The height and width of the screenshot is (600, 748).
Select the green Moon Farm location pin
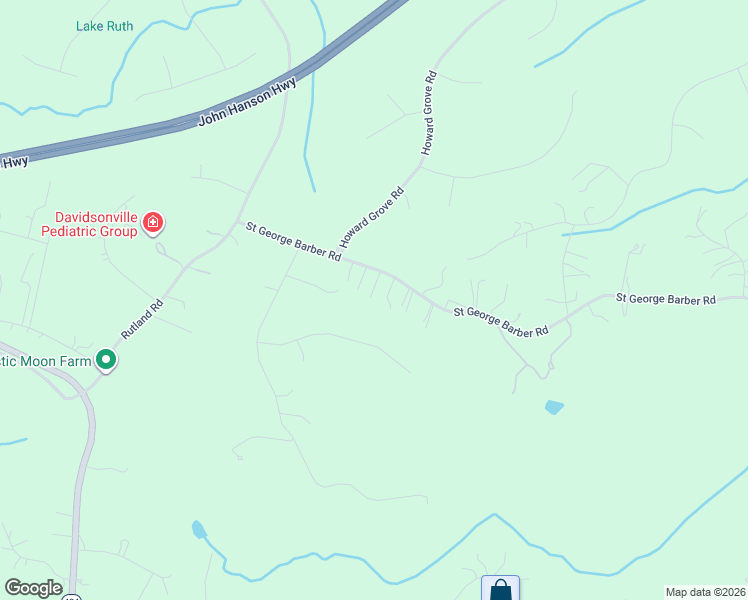pyautogui.click(x=106, y=360)
